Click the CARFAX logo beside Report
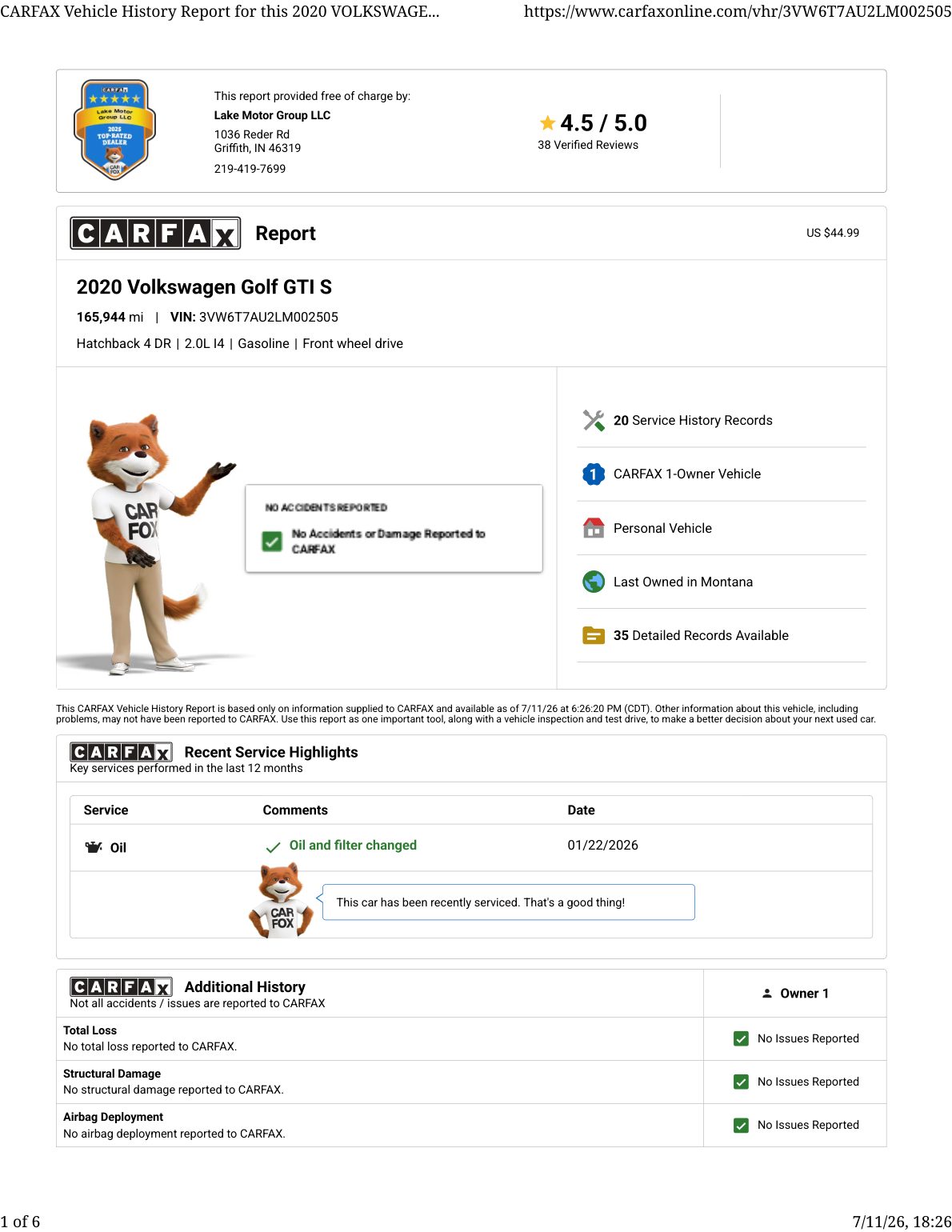Screen dimensions: 952x1232 [x=155, y=233]
